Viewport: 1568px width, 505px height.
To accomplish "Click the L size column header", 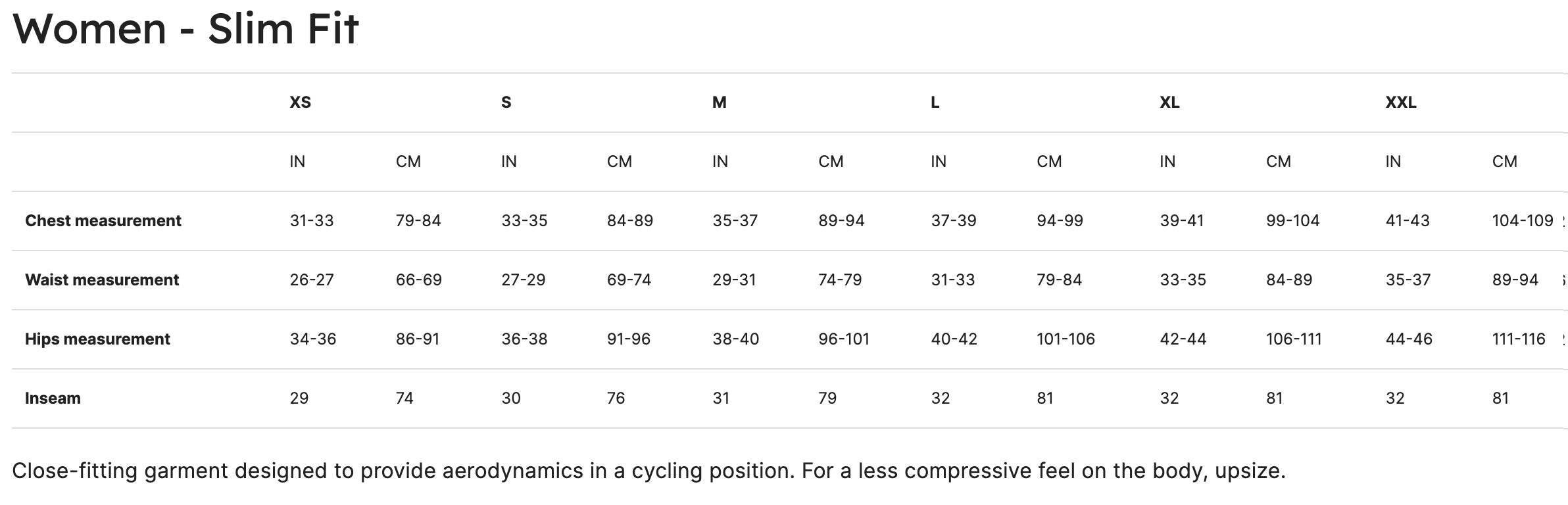I will point(935,103).
